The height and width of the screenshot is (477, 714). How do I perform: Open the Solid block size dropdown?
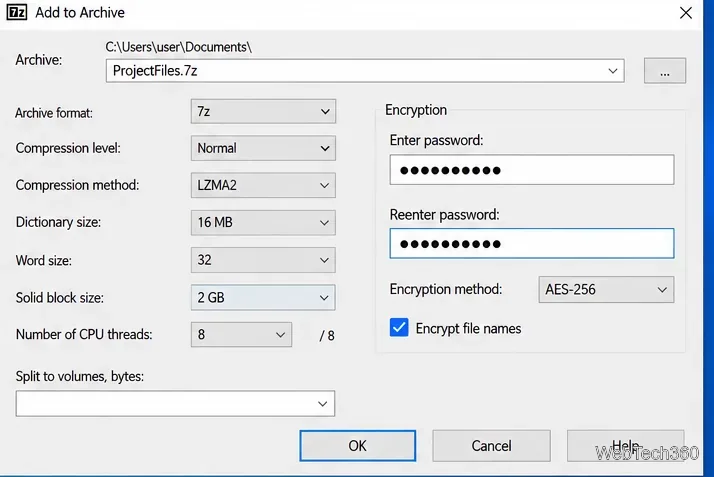263,298
